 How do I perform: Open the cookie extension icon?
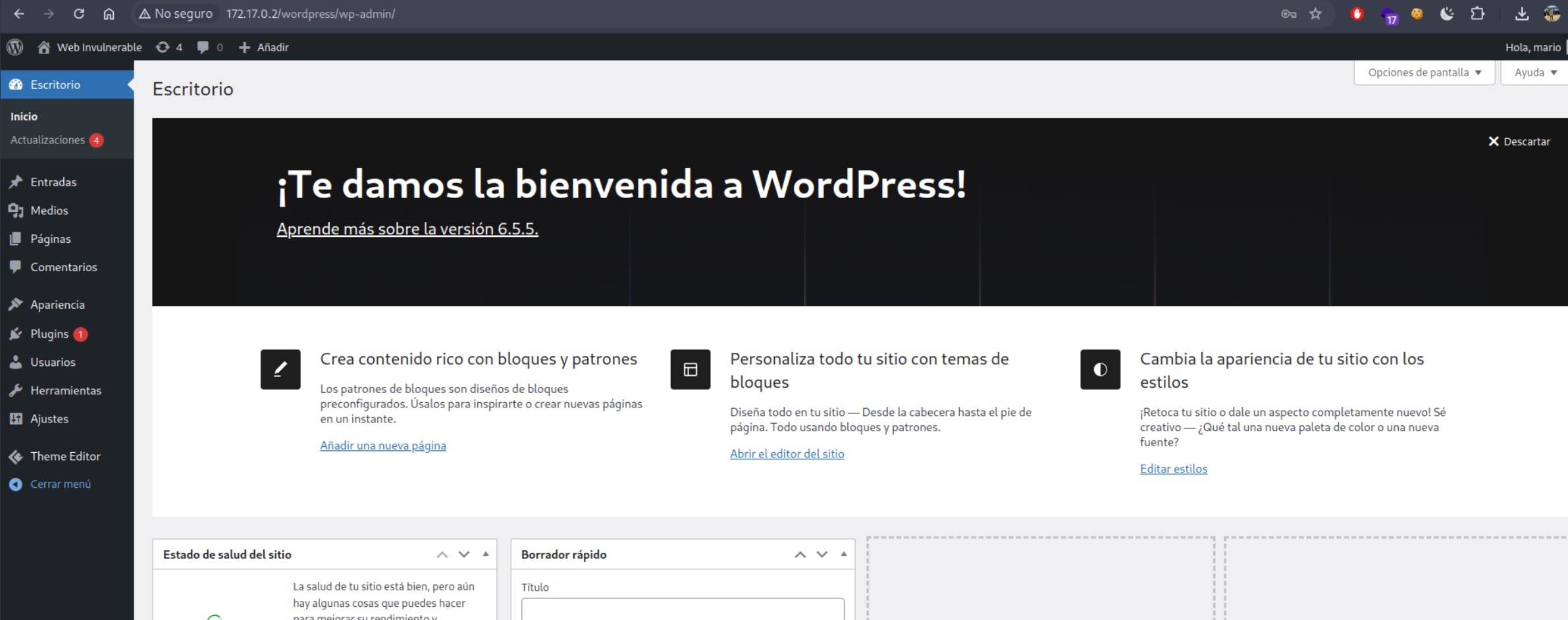[x=1417, y=14]
